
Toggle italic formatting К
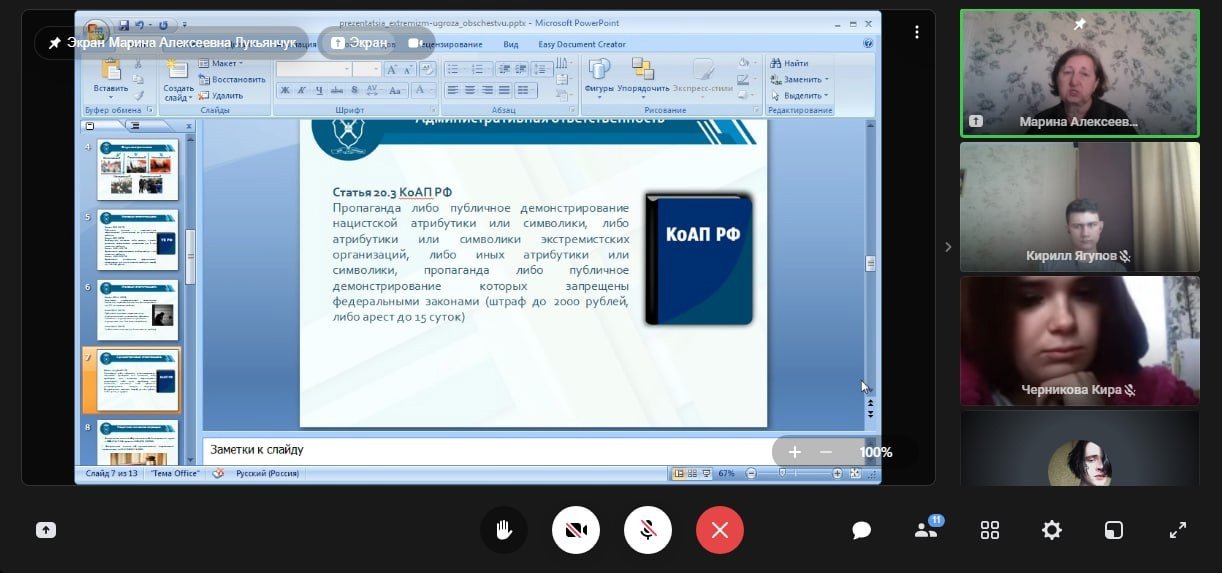pyautogui.click(x=300, y=91)
